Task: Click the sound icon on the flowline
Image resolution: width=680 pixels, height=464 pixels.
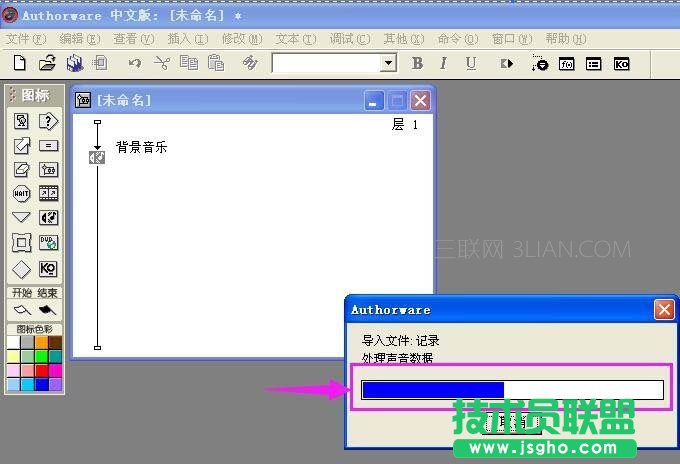Action: coord(97,157)
